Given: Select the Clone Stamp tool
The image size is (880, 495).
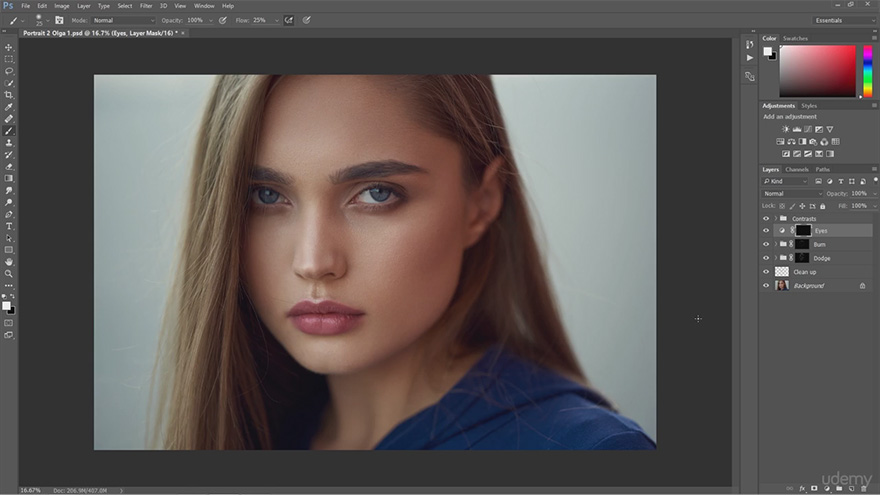Looking at the screenshot, I should click(x=8, y=143).
